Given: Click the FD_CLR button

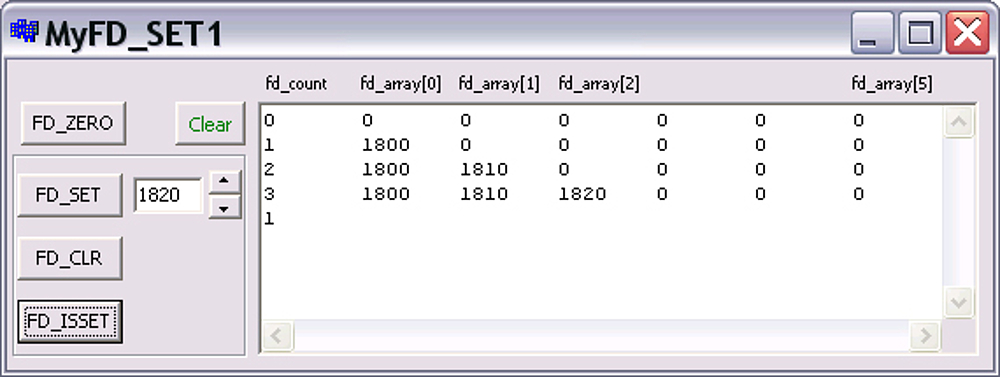Looking at the screenshot, I should pos(69,258).
